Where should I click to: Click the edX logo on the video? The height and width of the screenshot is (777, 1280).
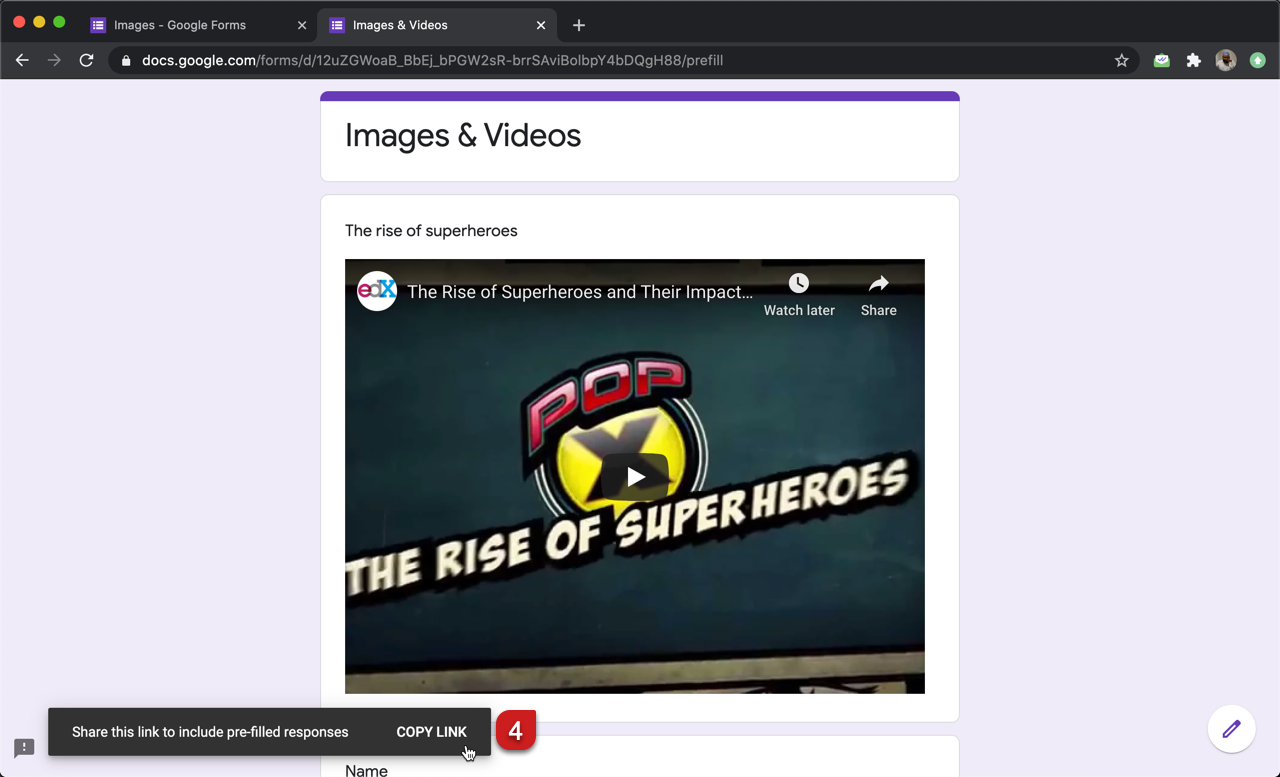point(376,291)
